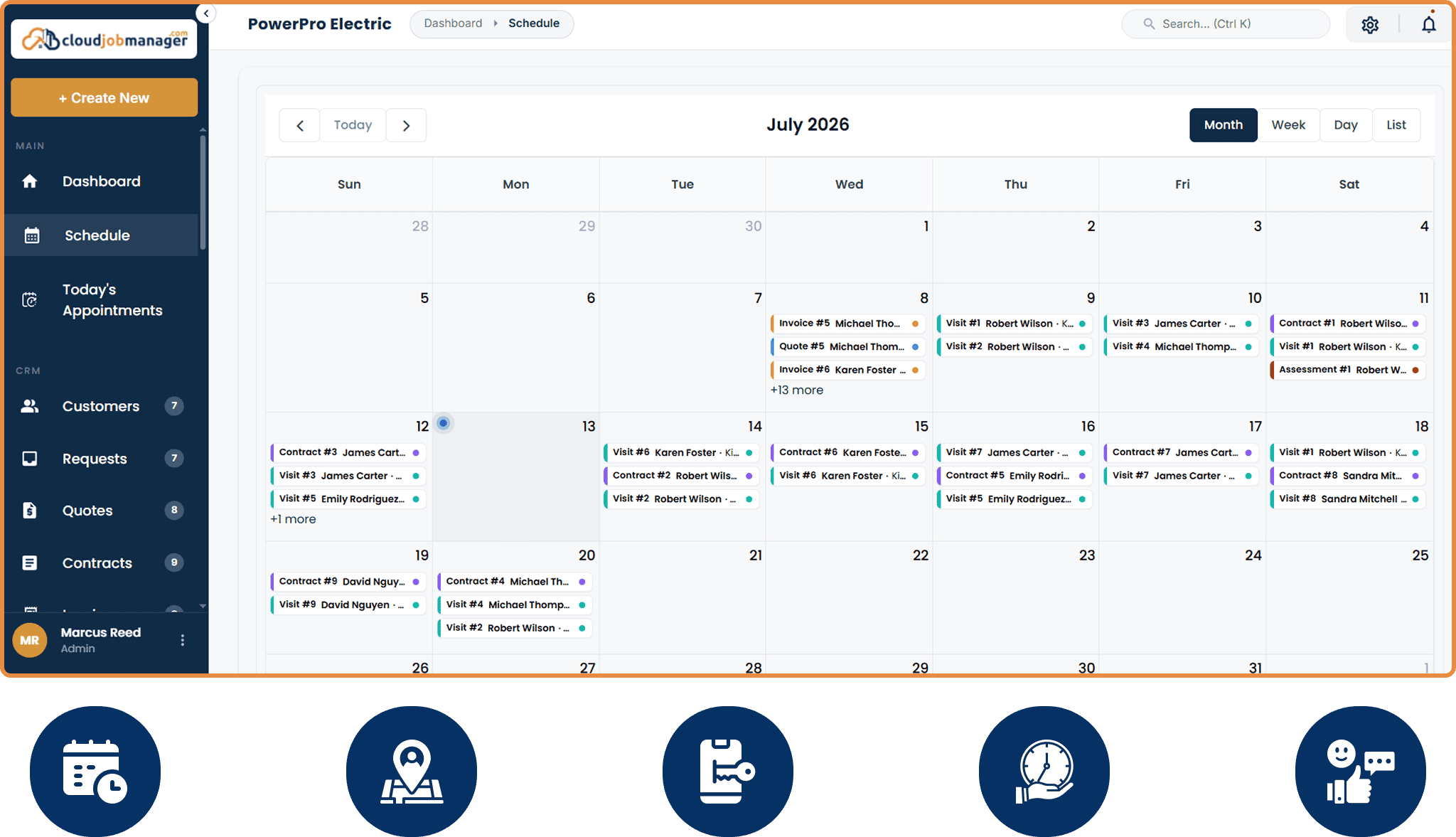Click the search magnifier icon
The height and width of the screenshot is (837, 1456).
(1149, 24)
